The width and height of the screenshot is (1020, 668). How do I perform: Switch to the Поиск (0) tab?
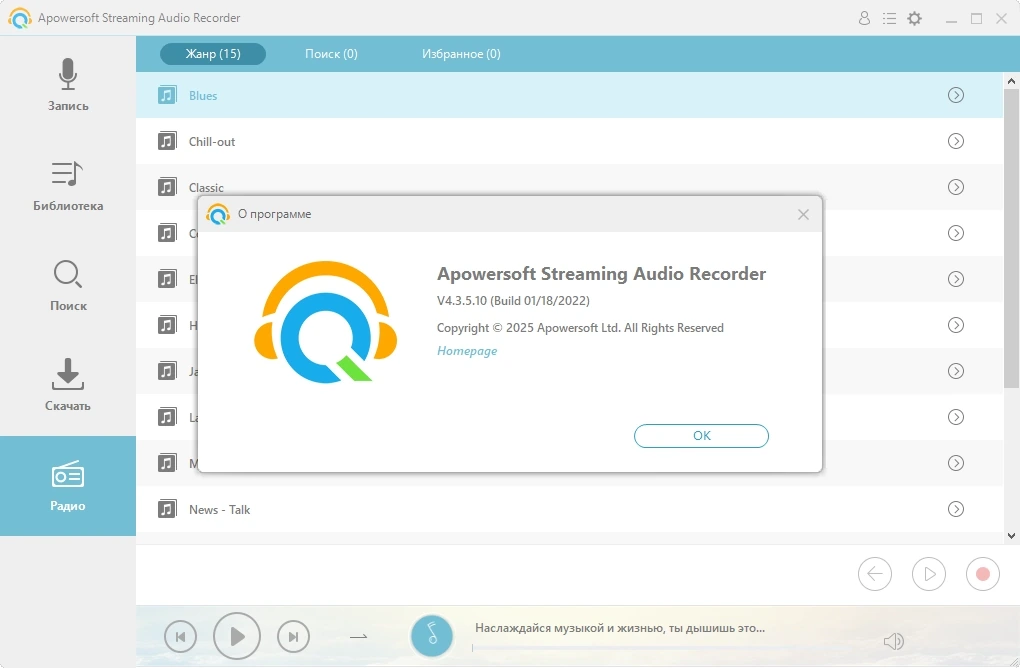pyautogui.click(x=331, y=54)
